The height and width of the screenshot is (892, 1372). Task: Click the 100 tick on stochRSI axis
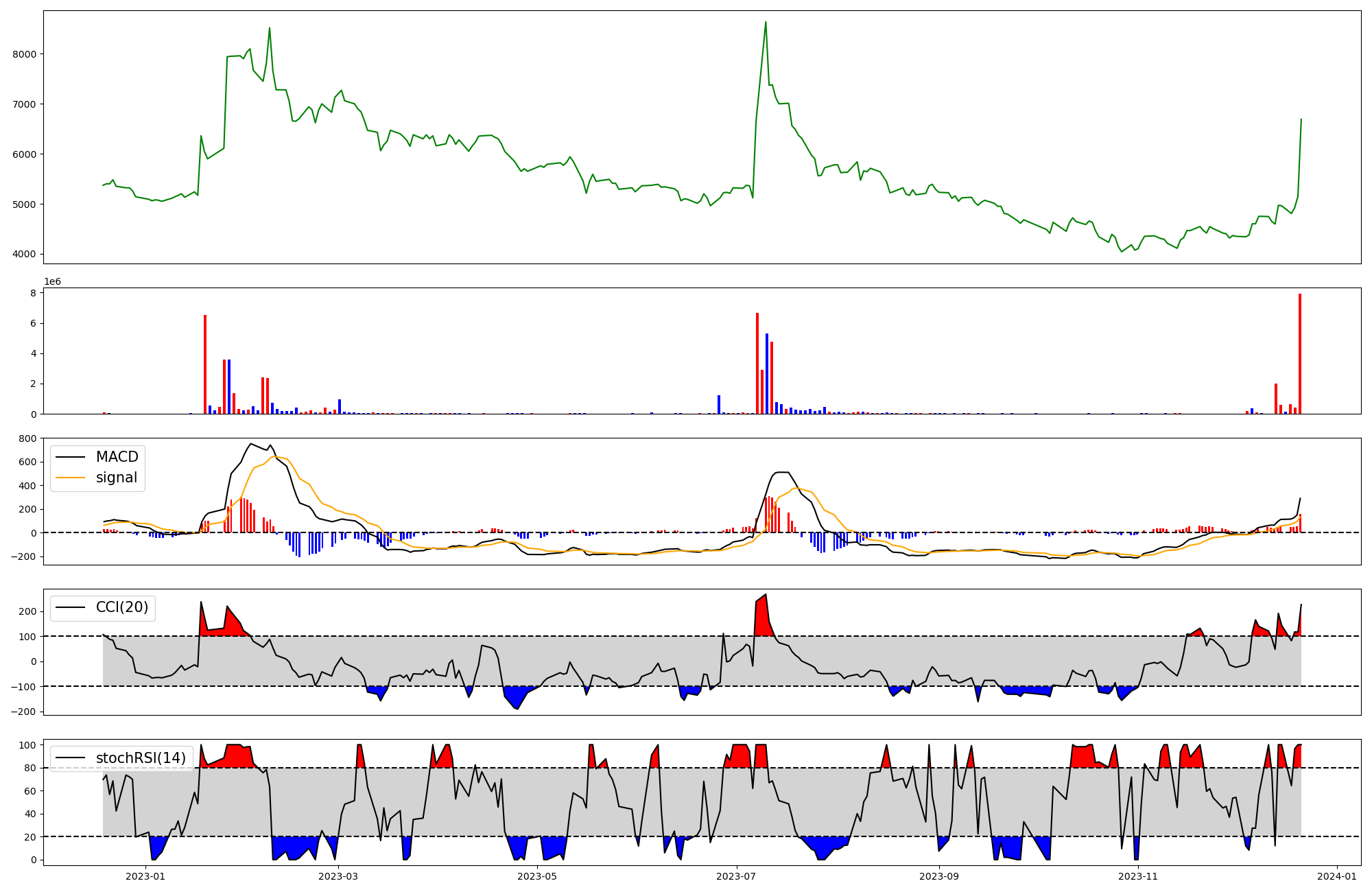pyautogui.click(x=27, y=745)
